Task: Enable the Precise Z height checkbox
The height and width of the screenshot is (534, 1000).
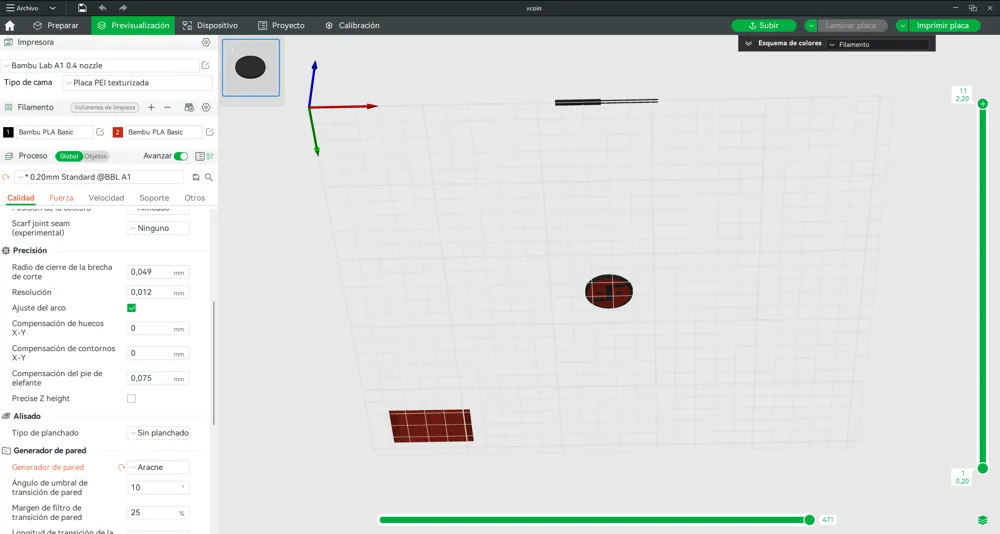Action: tap(131, 399)
